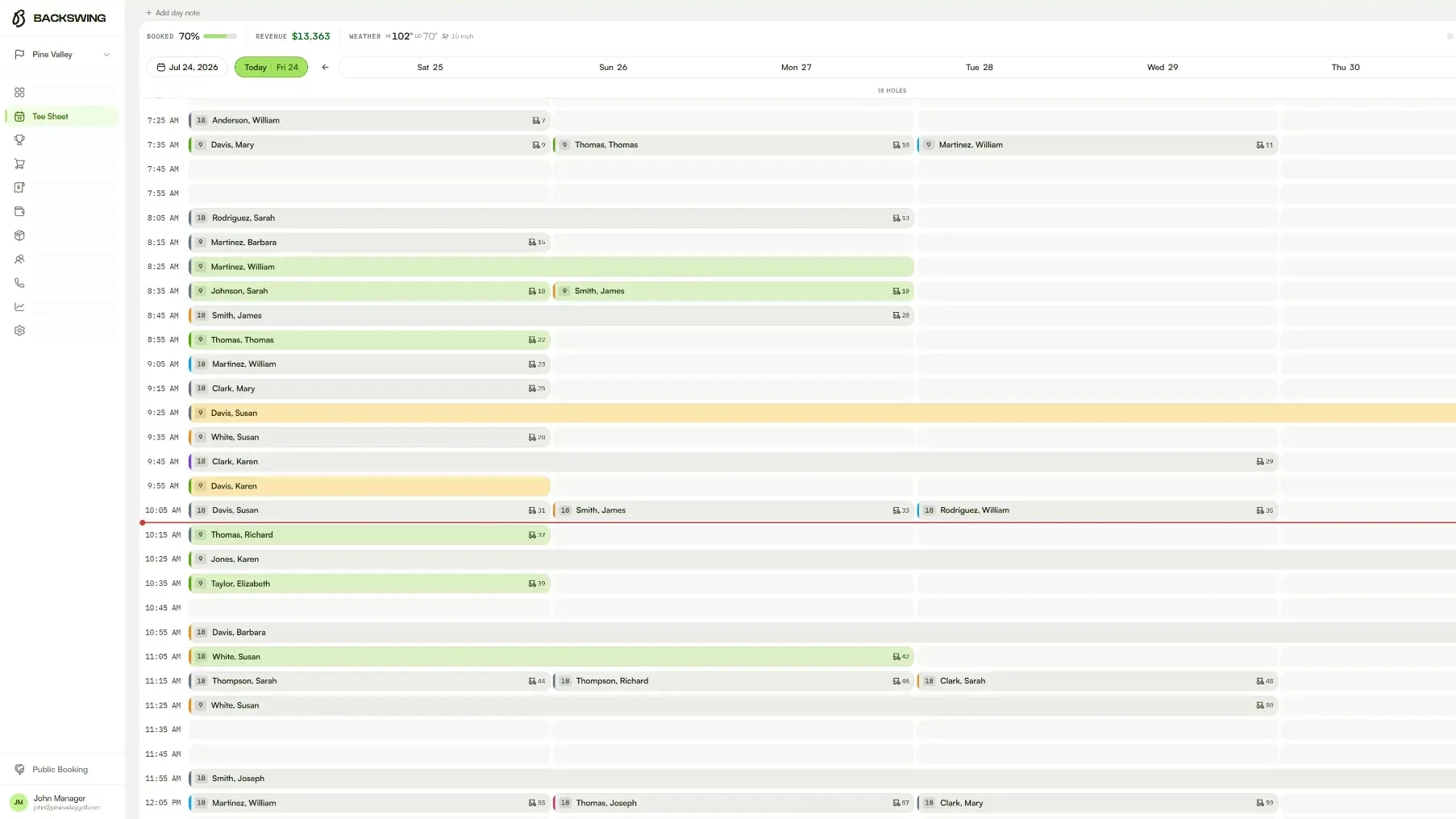This screenshot has height=819, width=1456.
Task: Click the empty 7:45 AM first tee slot
Action: click(369, 169)
